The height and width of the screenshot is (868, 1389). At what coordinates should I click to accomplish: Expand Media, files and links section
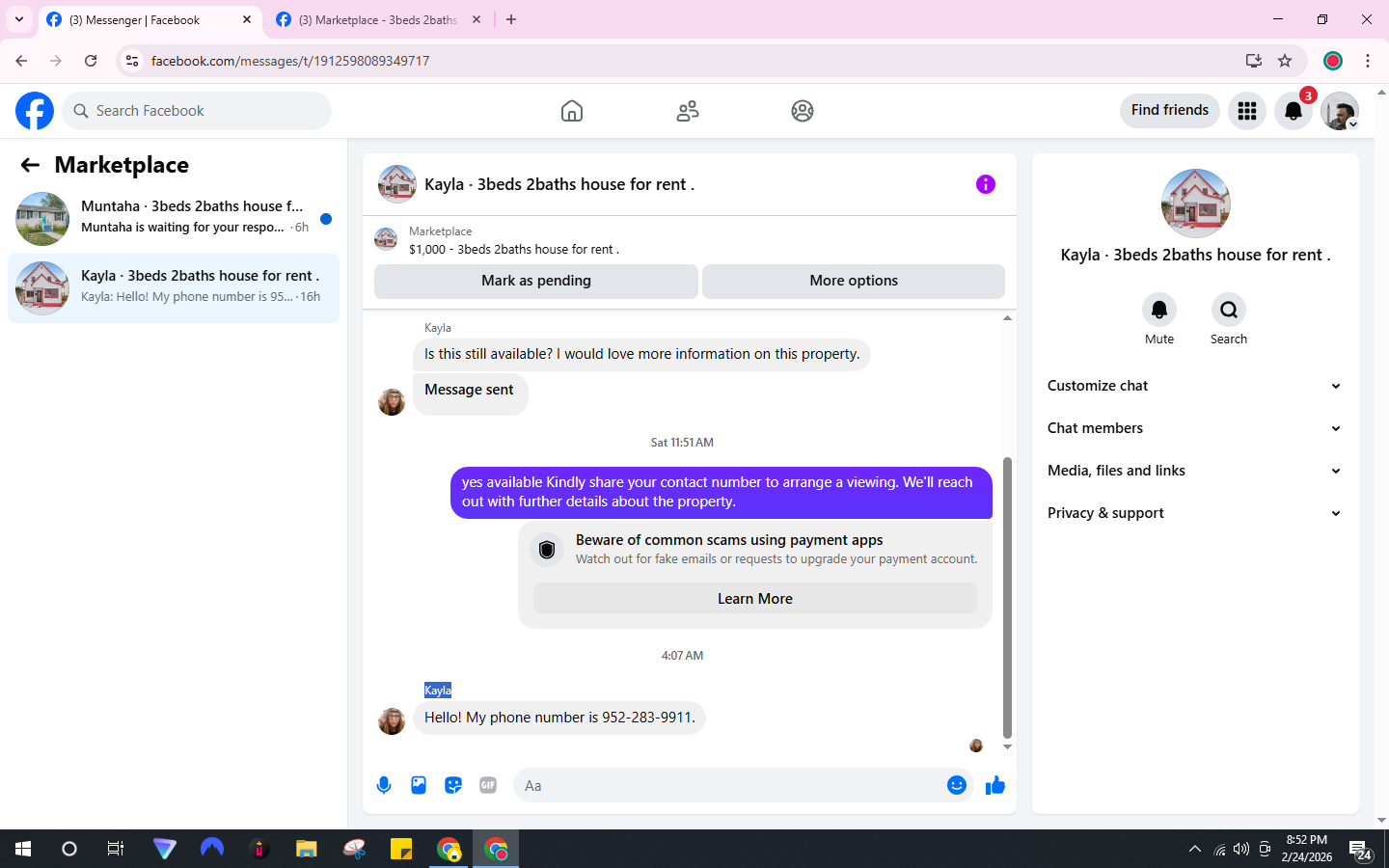(x=1195, y=471)
